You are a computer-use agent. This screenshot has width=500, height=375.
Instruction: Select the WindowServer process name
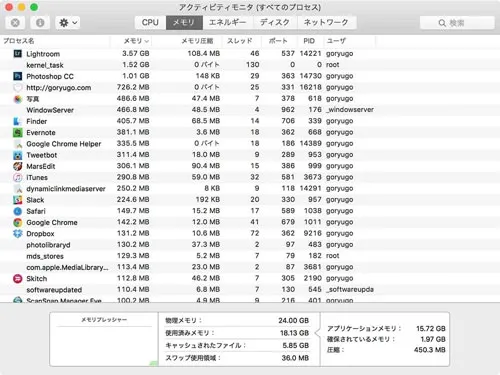(x=50, y=110)
